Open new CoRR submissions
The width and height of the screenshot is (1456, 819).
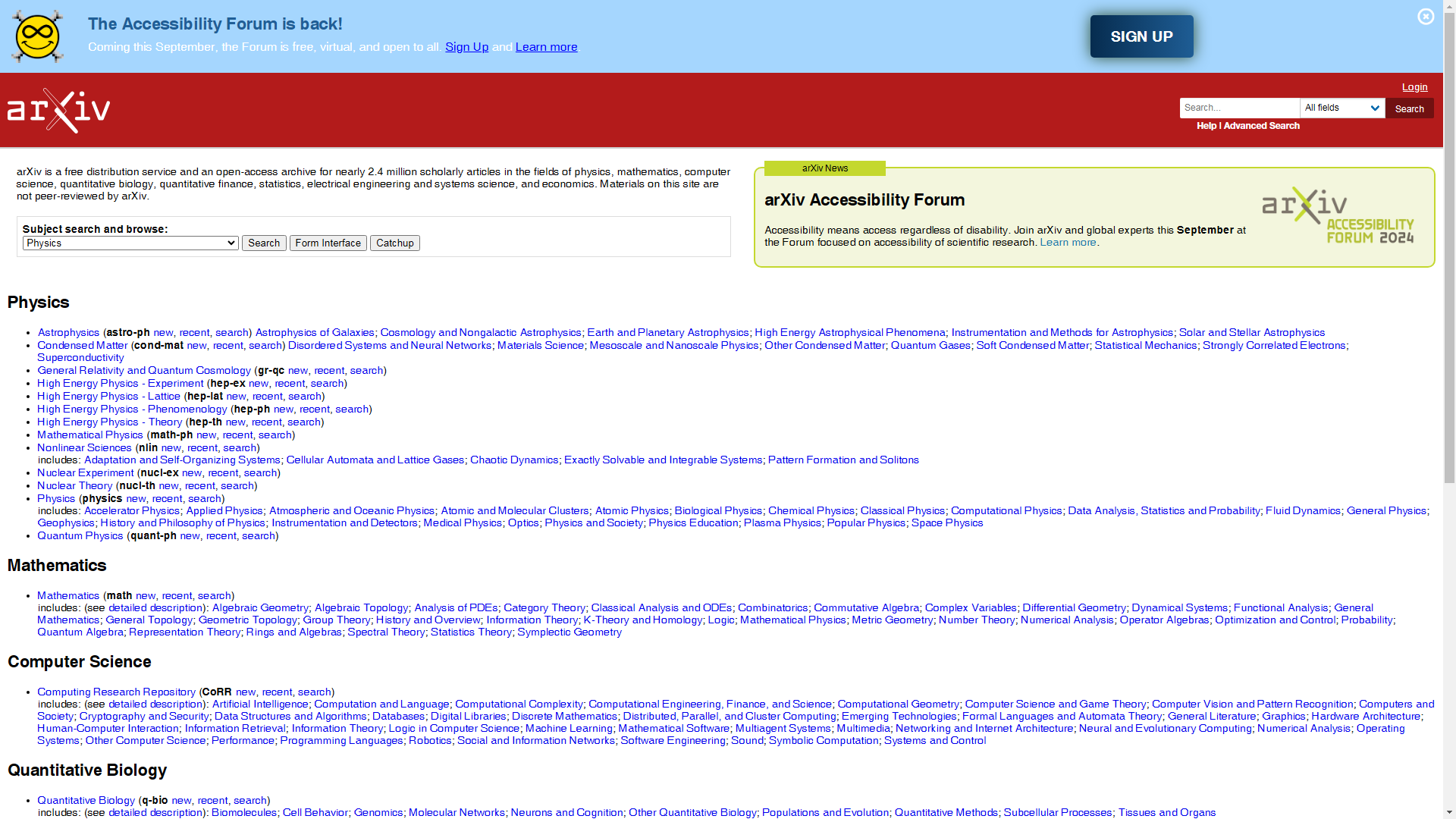246,692
